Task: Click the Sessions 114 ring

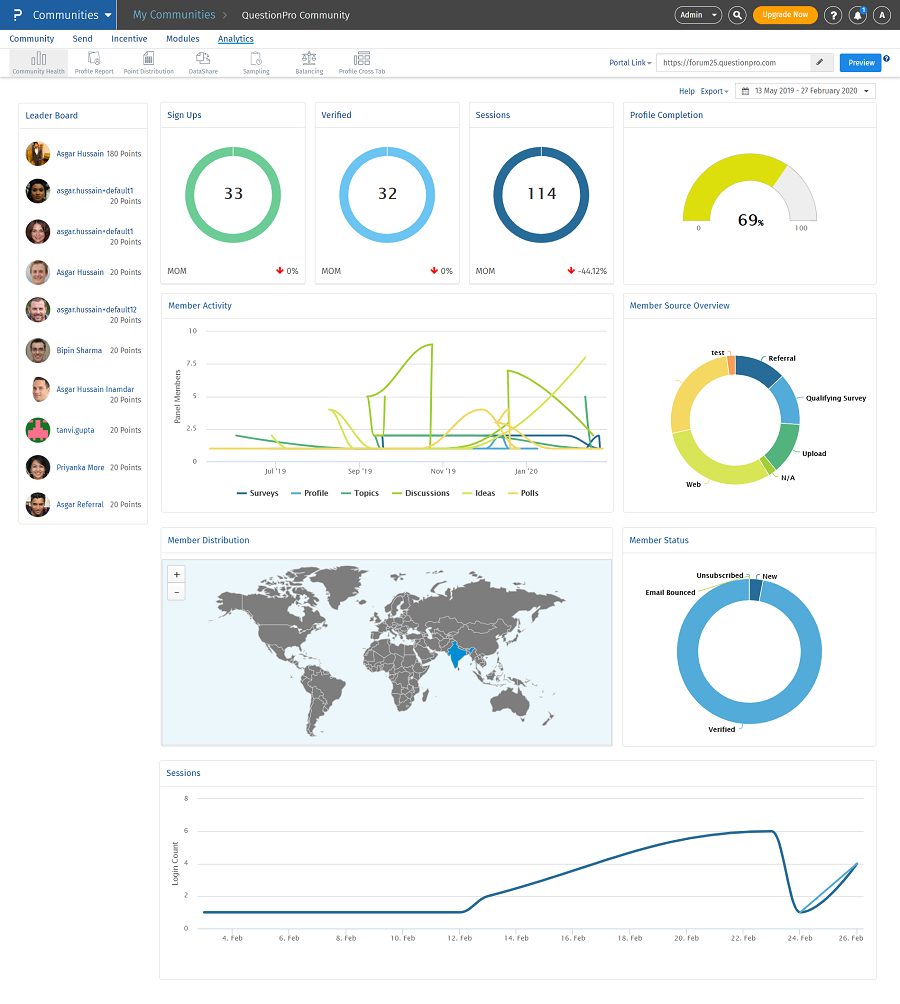Action: [541, 194]
